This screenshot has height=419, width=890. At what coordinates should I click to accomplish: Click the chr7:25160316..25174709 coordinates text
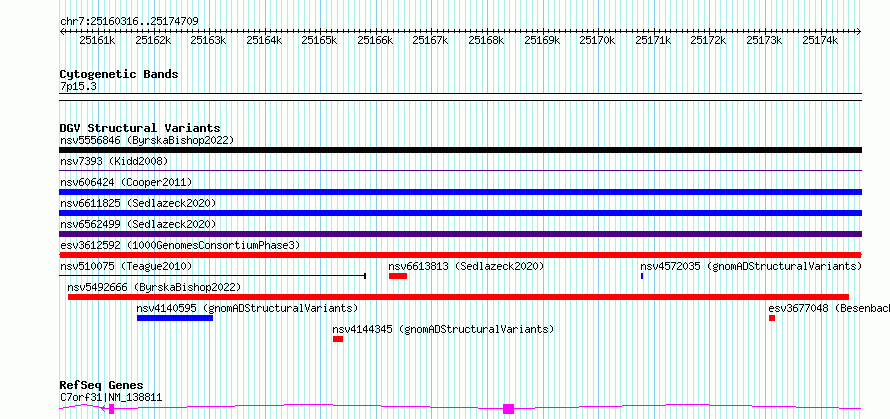(129, 22)
